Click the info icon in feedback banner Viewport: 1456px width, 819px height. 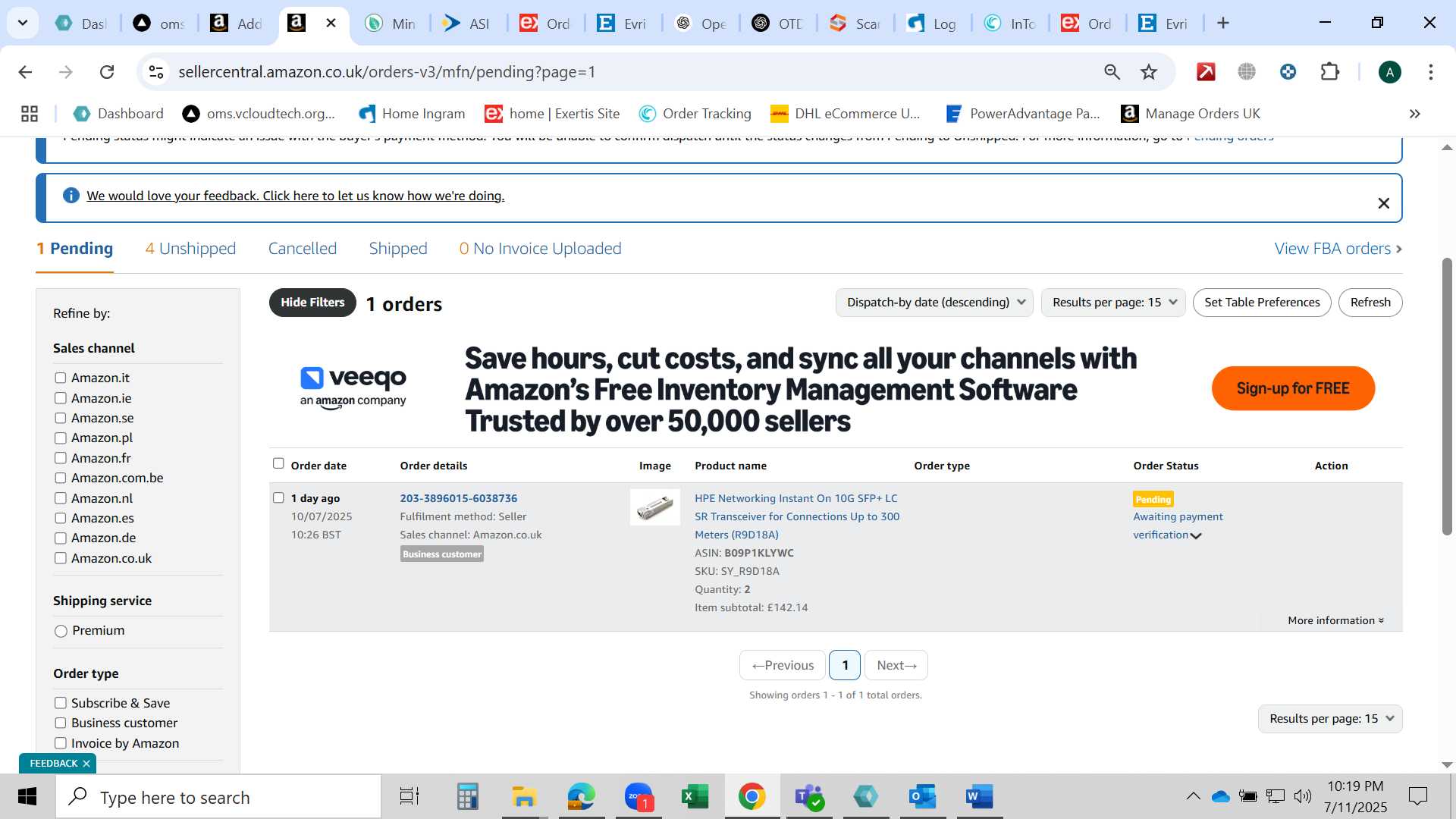71,196
